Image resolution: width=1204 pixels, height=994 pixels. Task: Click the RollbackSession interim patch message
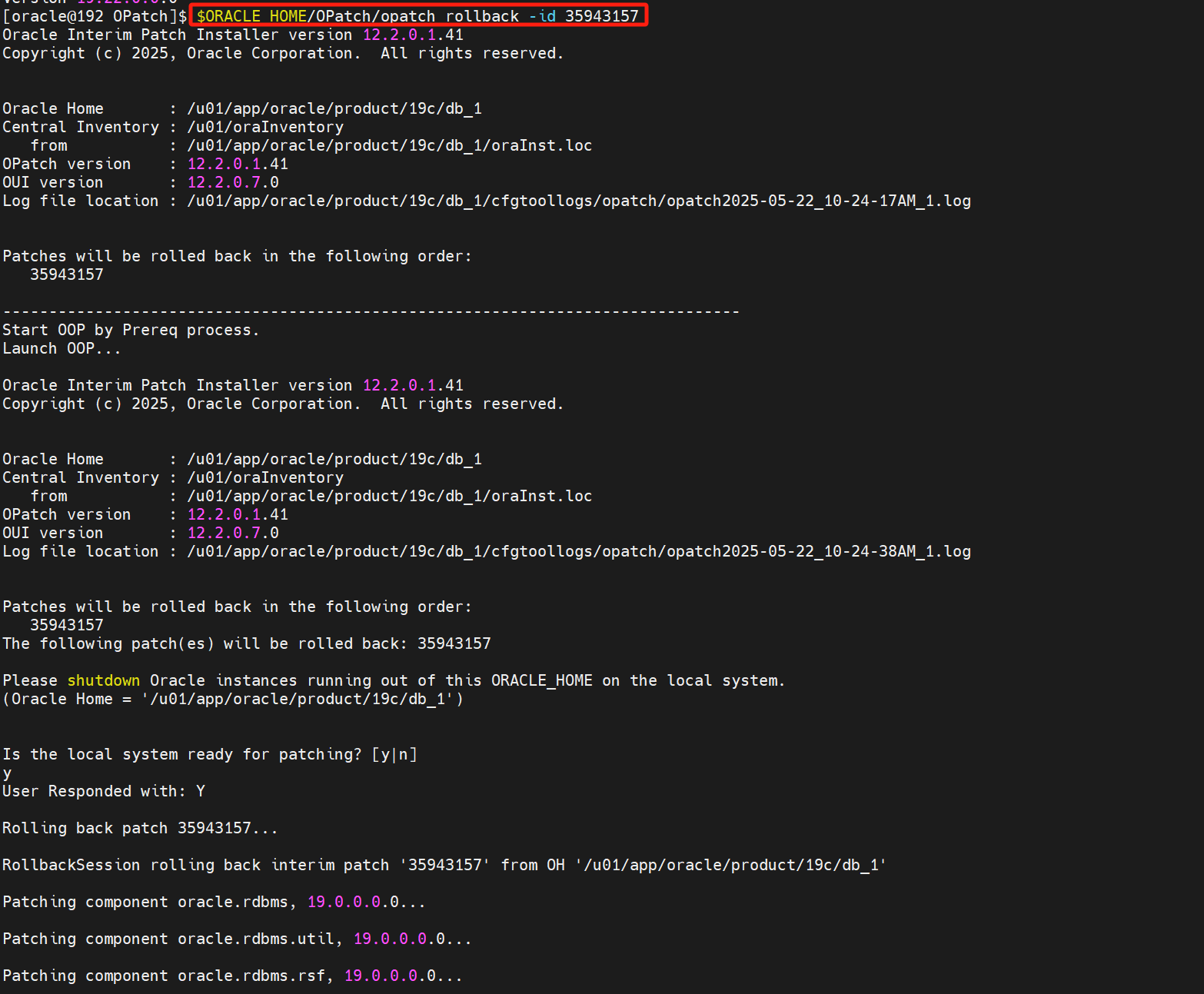click(x=442, y=864)
